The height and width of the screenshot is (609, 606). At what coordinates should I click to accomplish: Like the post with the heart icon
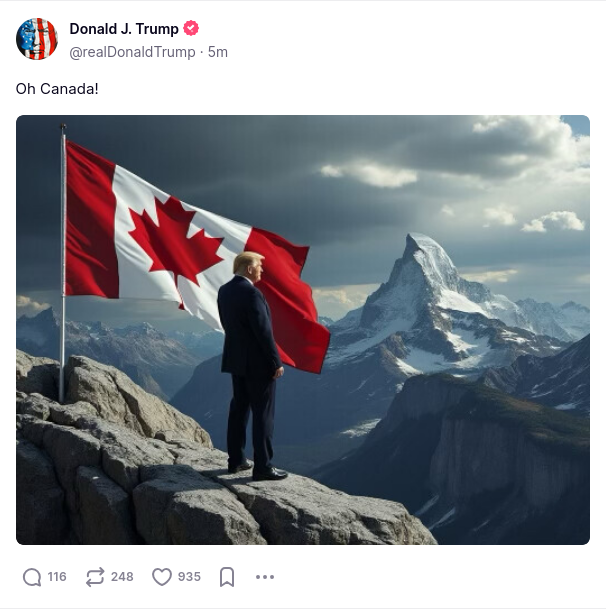point(162,577)
